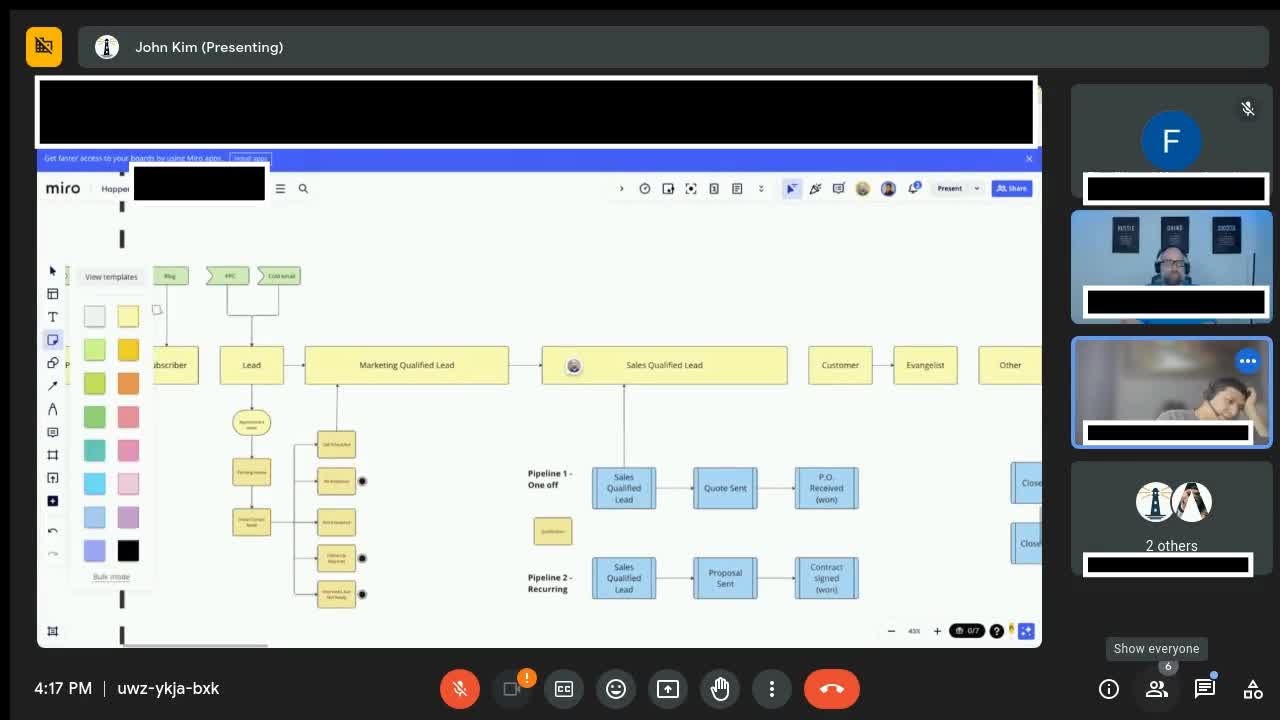The image size is (1280, 720).
Task: Click Bulk mode link in sticky panel
Action: point(111,577)
